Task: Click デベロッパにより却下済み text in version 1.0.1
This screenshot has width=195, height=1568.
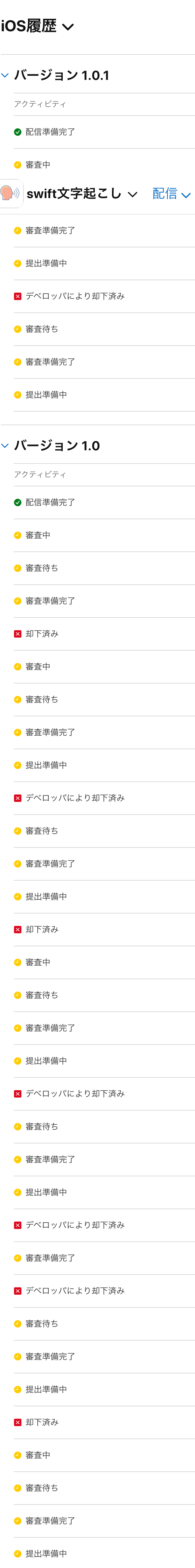Action: click(x=75, y=296)
